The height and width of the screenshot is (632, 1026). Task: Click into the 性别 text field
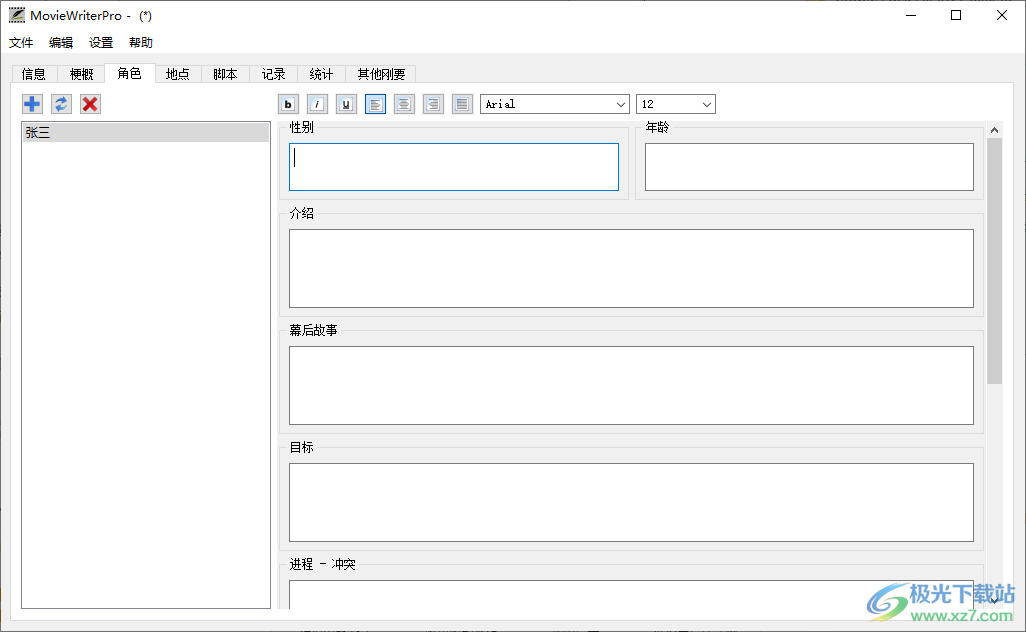(453, 167)
